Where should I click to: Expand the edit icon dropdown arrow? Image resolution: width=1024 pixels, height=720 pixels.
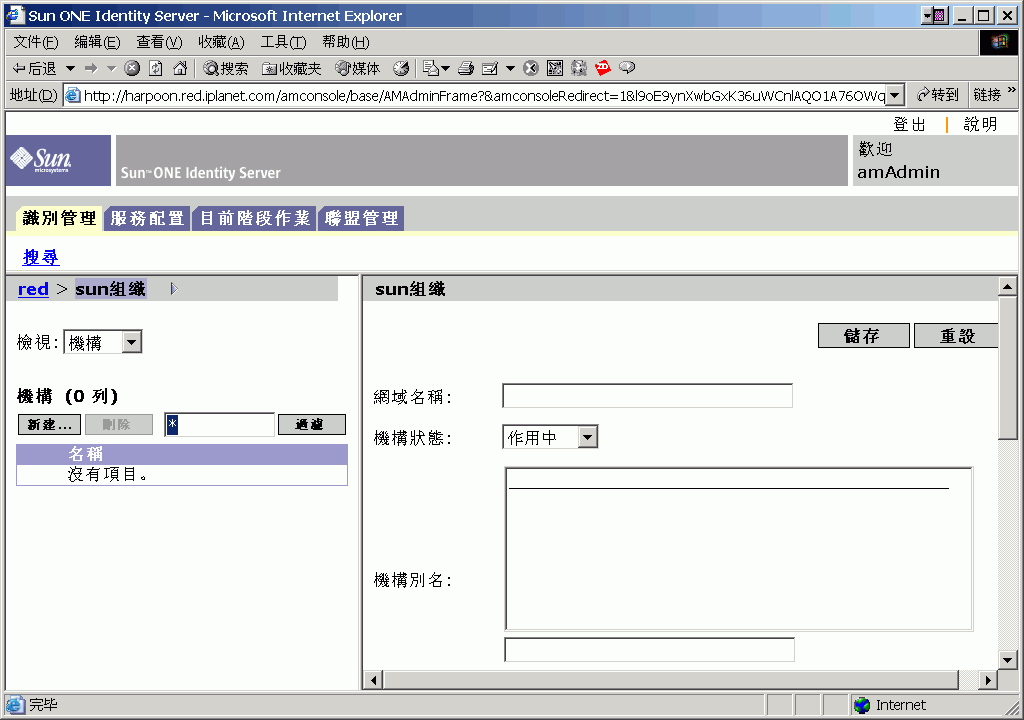click(x=510, y=68)
